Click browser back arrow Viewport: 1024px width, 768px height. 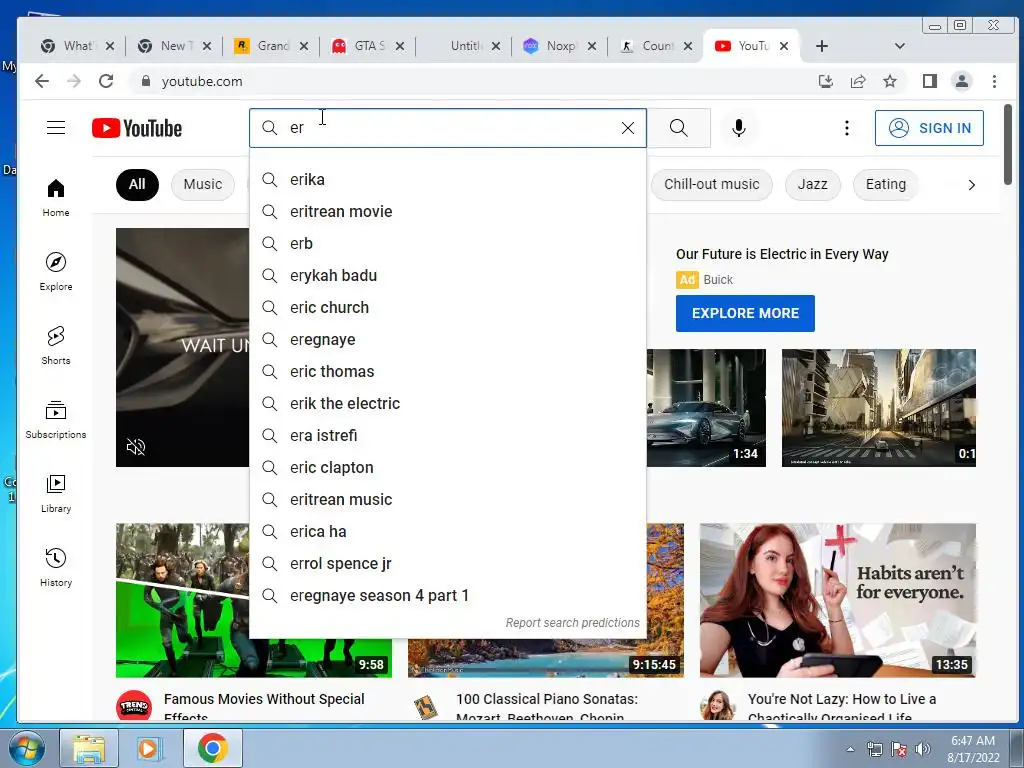tap(42, 81)
